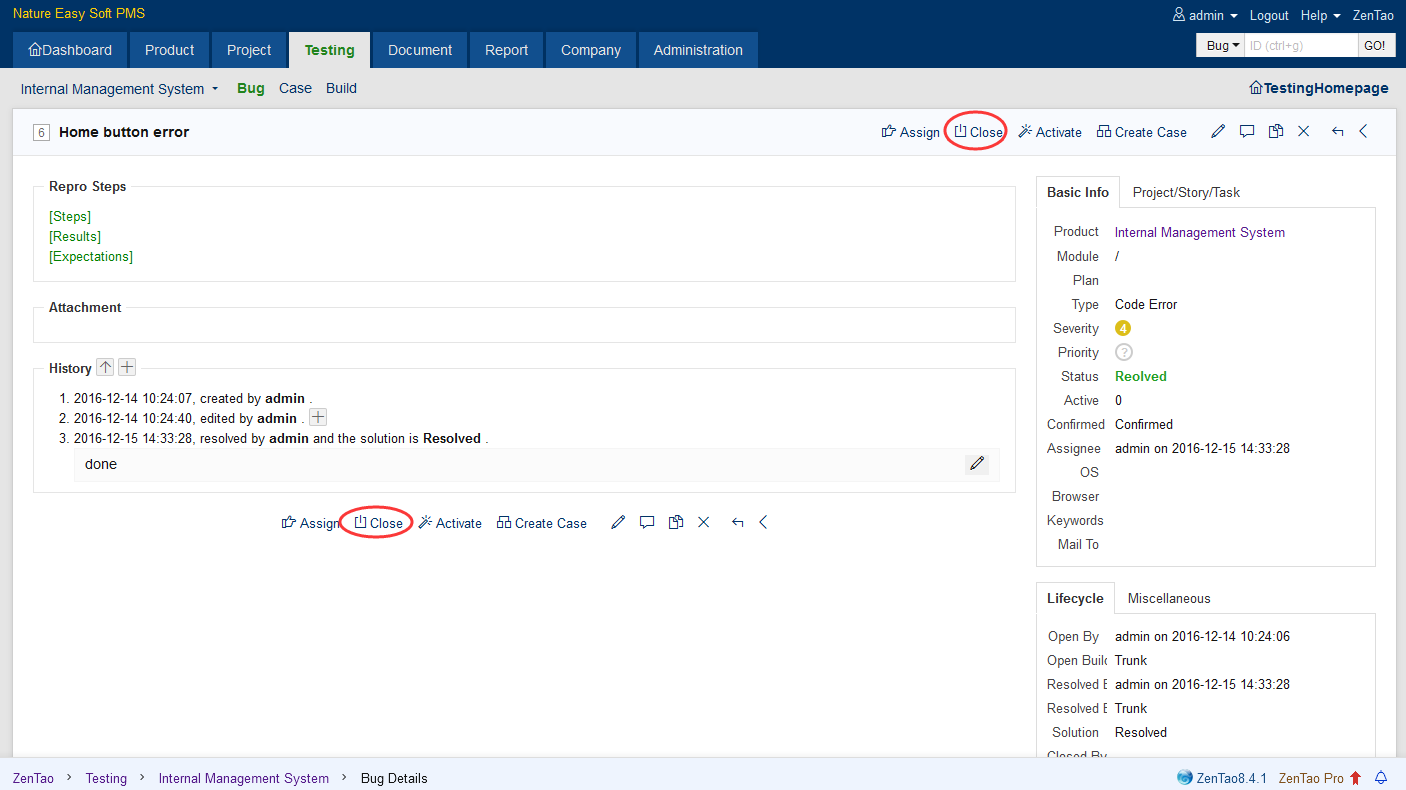Open the admin user dropdown
Image resolution: width=1406 pixels, height=790 pixels.
point(1205,15)
